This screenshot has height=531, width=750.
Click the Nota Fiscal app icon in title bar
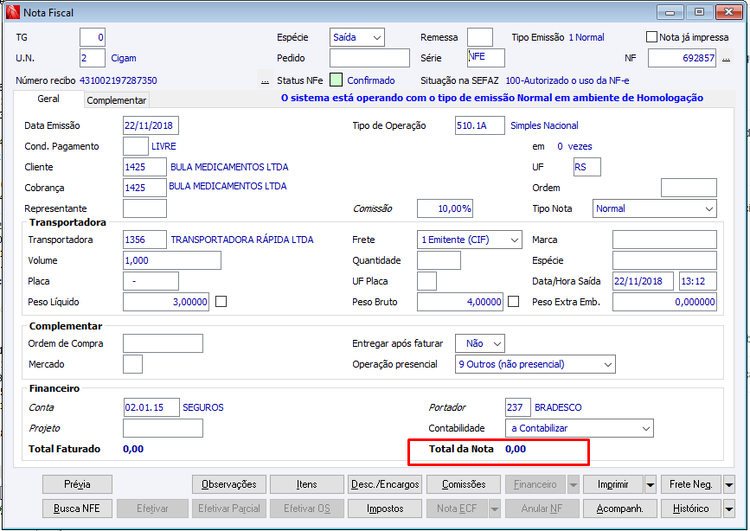(x=12, y=12)
